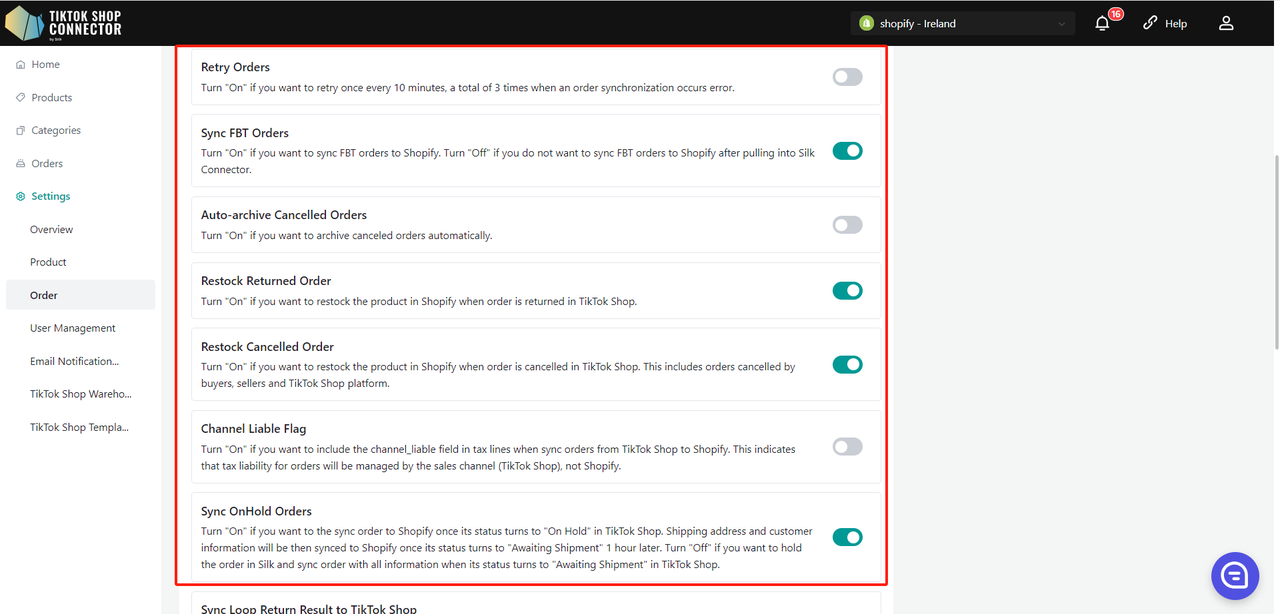This screenshot has width=1280, height=614.
Task: Click the Home icon in sidebar
Action: (21, 65)
